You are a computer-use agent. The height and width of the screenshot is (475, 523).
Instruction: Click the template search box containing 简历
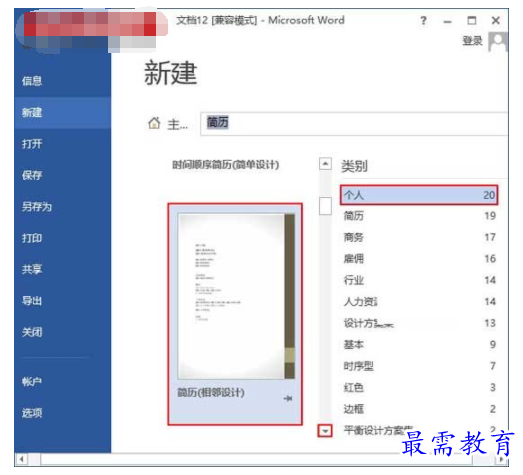coord(354,124)
